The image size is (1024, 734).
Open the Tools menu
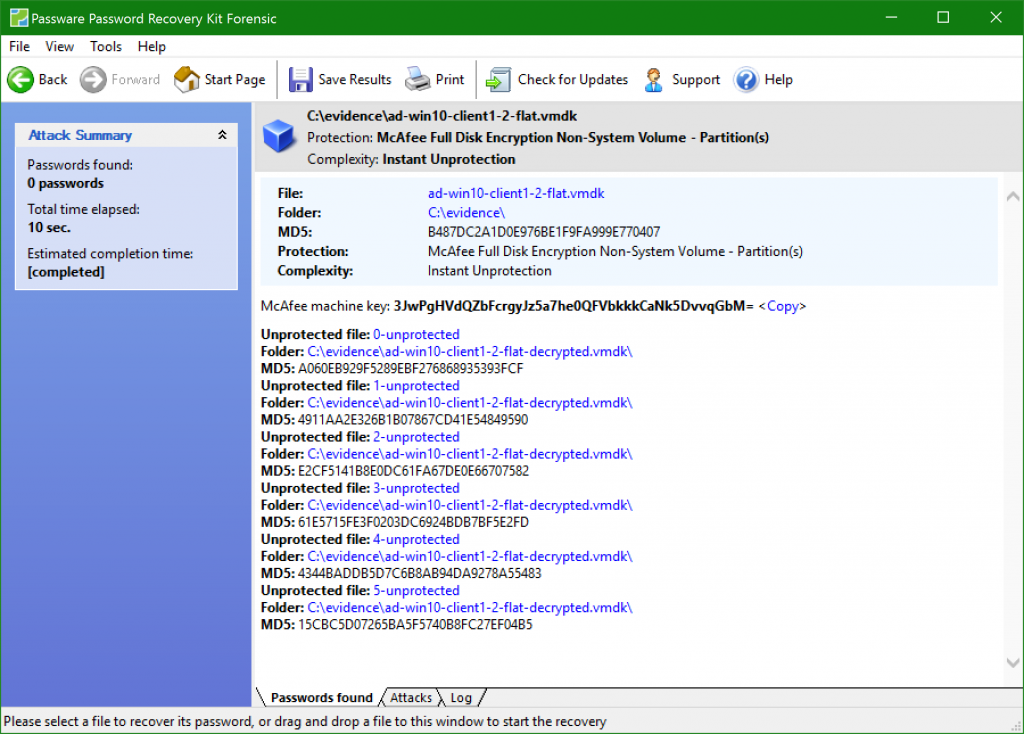(x=106, y=46)
